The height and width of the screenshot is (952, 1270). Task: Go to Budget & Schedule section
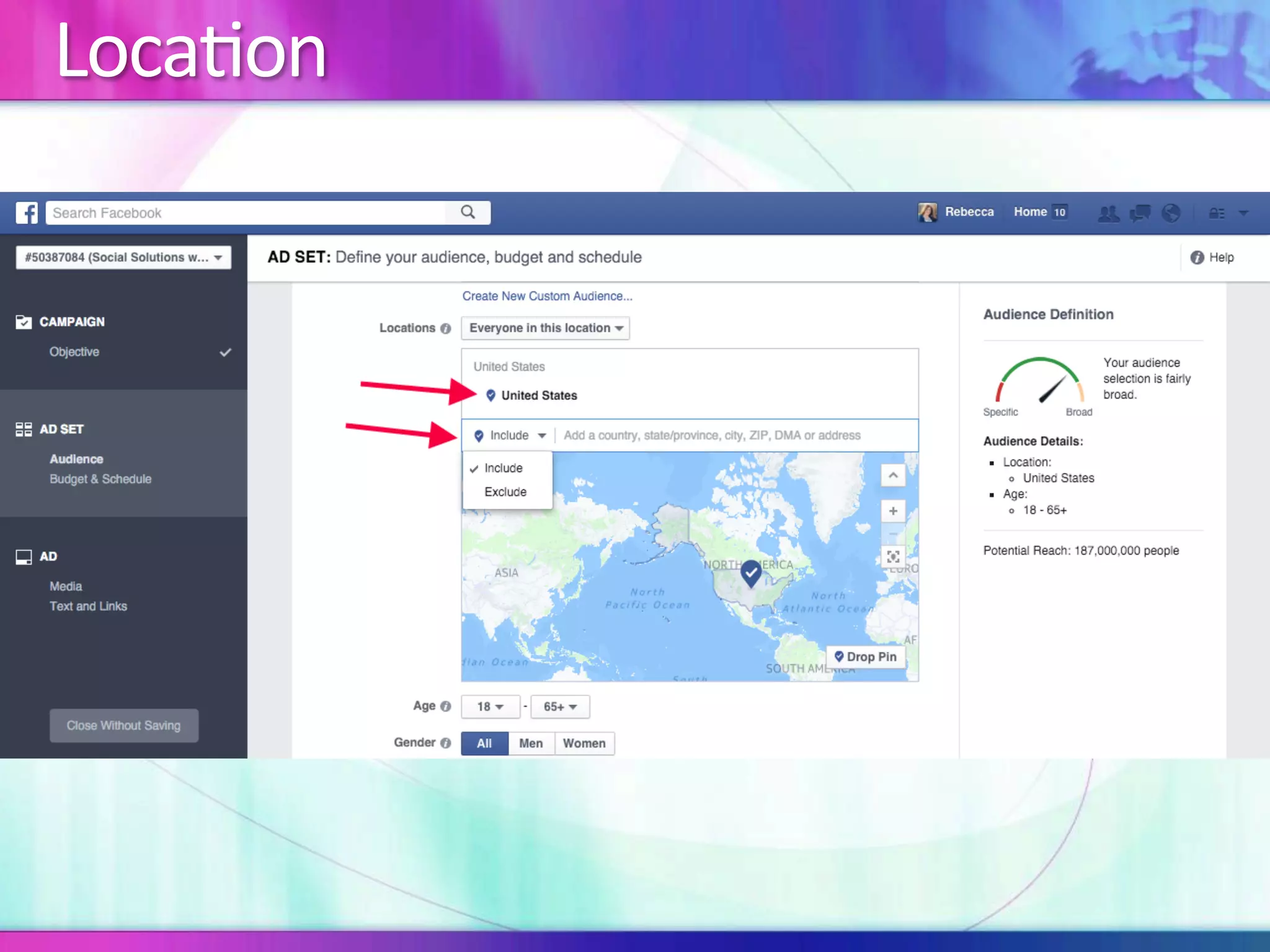click(x=100, y=479)
